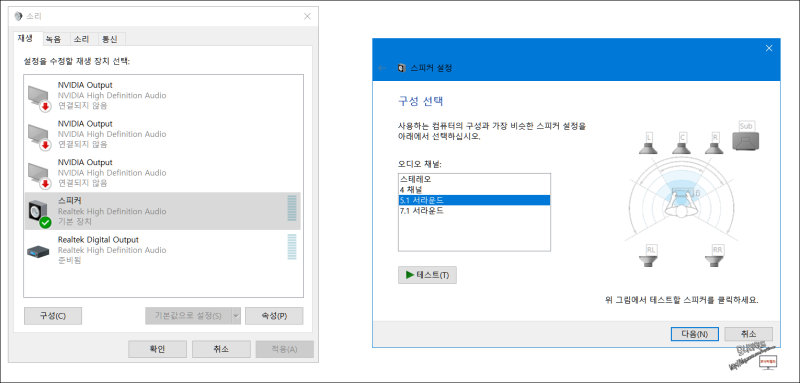Click the second NVIDIA Output monitor icon
This screenshot has height=383, width=800.
coord(39,136)
